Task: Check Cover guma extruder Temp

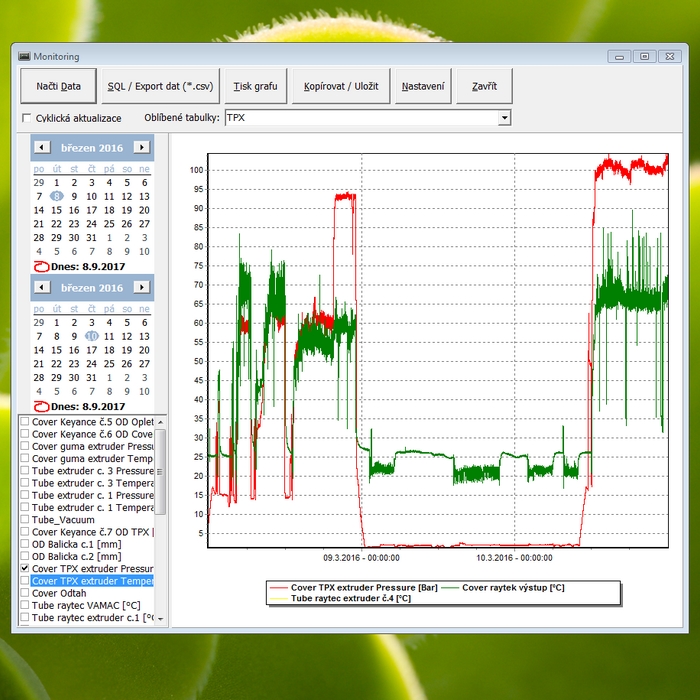Action: (x=25, y=458)
